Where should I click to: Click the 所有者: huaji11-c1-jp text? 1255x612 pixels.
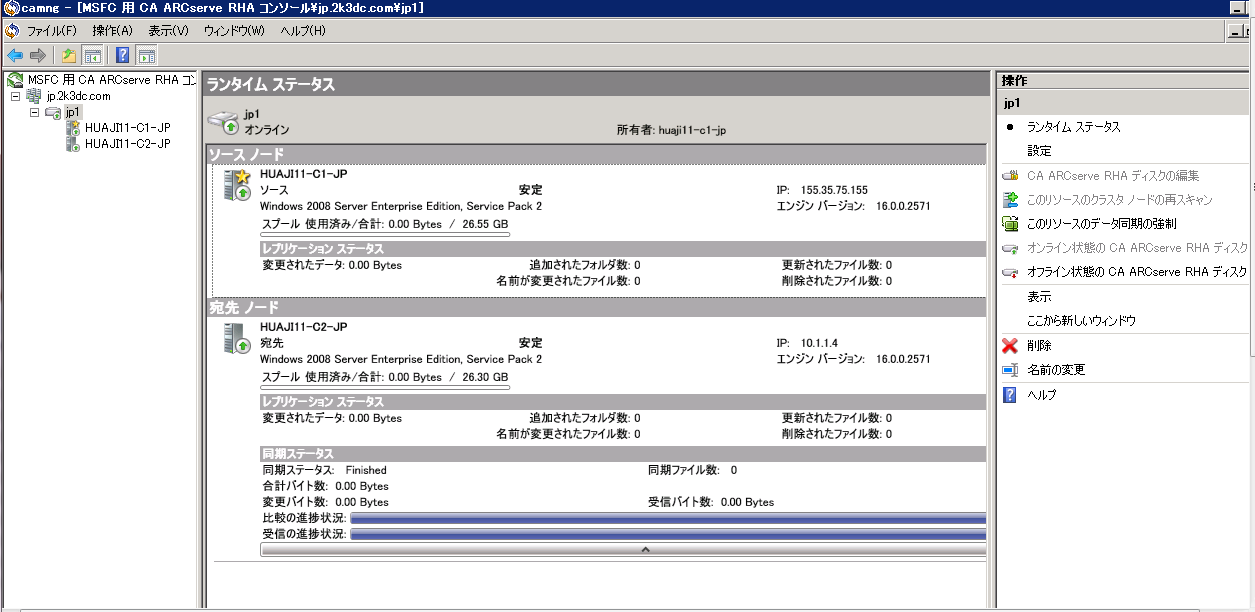(671, 130)
